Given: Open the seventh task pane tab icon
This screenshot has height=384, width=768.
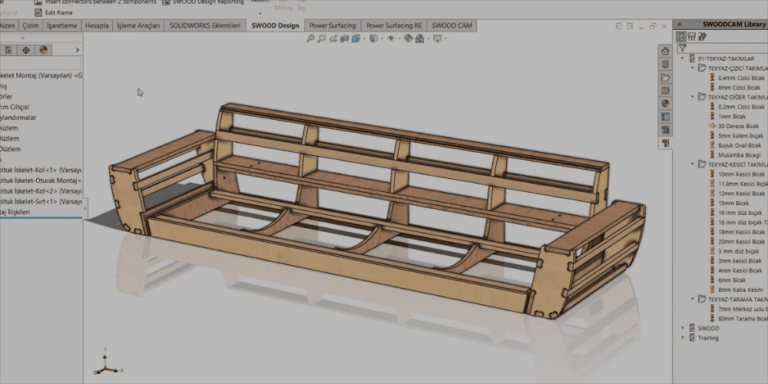Looking at the screenshot, I should pos(665,130).
